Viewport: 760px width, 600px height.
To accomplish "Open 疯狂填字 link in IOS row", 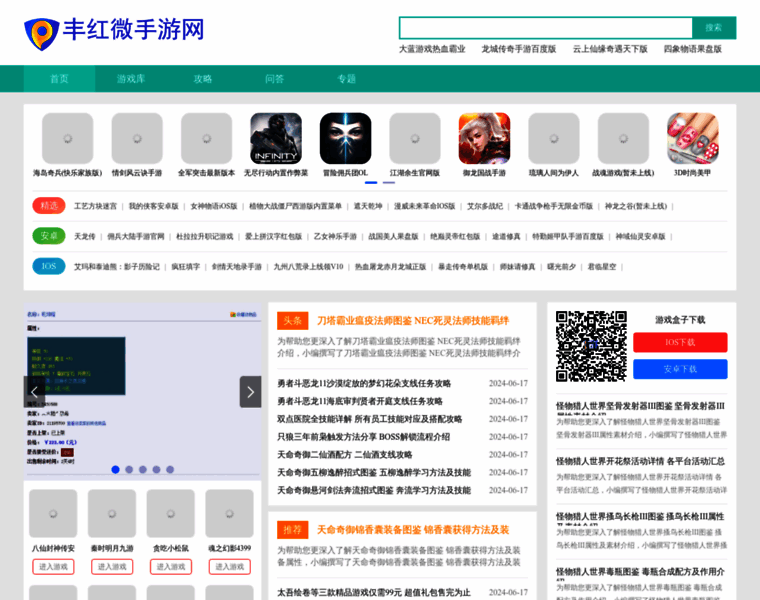I will [x=186, y=267].
